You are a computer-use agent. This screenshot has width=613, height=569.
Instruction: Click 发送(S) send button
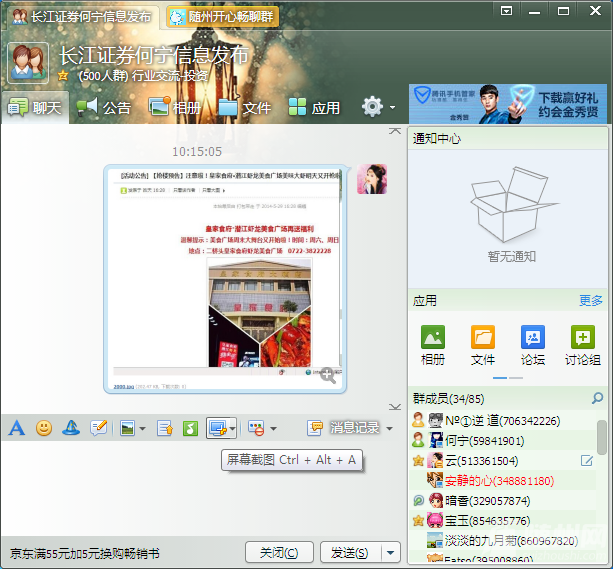tap(350, 553)
